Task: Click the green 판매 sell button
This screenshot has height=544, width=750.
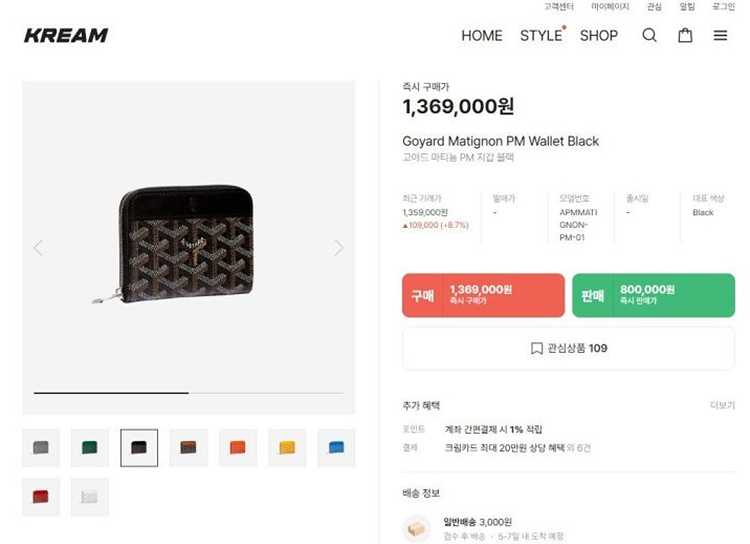Action: tap(652, 295)
